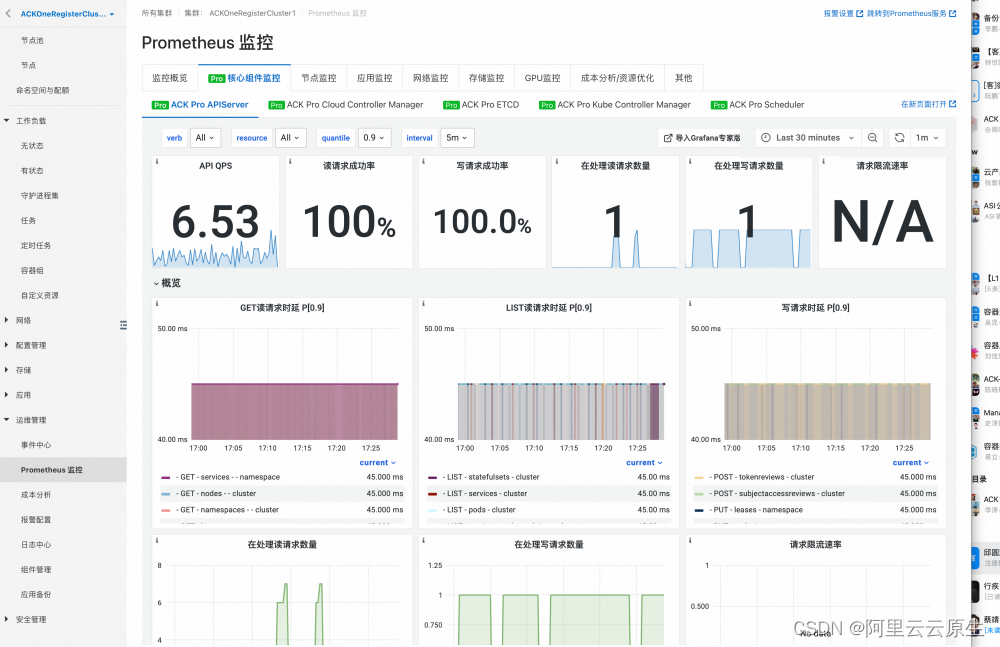Switch to the GPU监控 tab
This screenshot has width=1000, height=647.
[543, 78]
